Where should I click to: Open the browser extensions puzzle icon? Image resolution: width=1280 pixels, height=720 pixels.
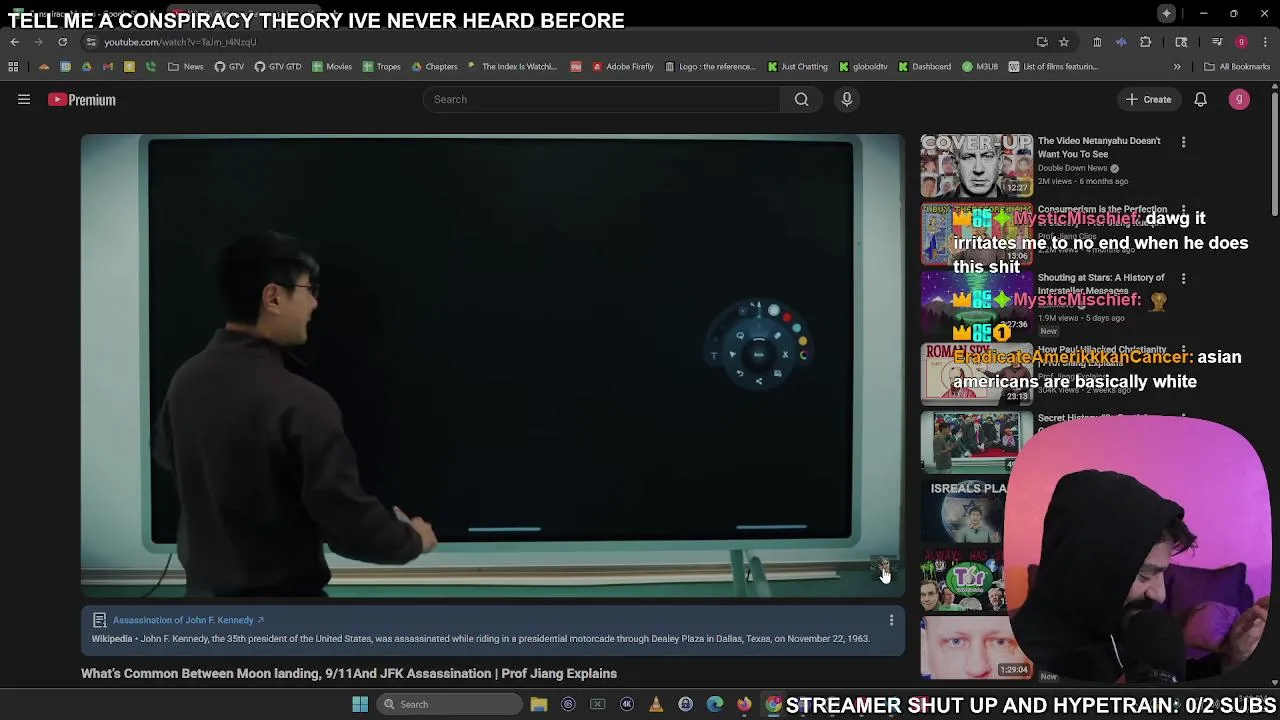[1146, 42]
